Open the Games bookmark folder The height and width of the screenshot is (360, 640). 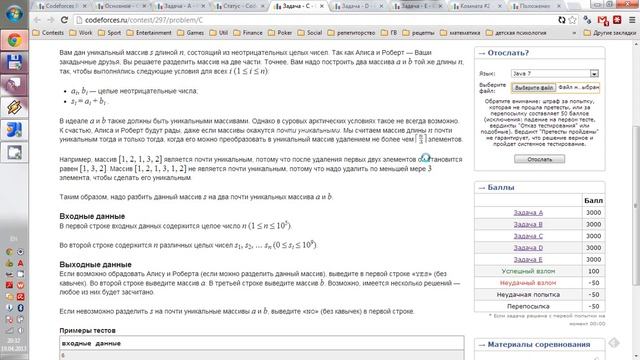point(191,33)
